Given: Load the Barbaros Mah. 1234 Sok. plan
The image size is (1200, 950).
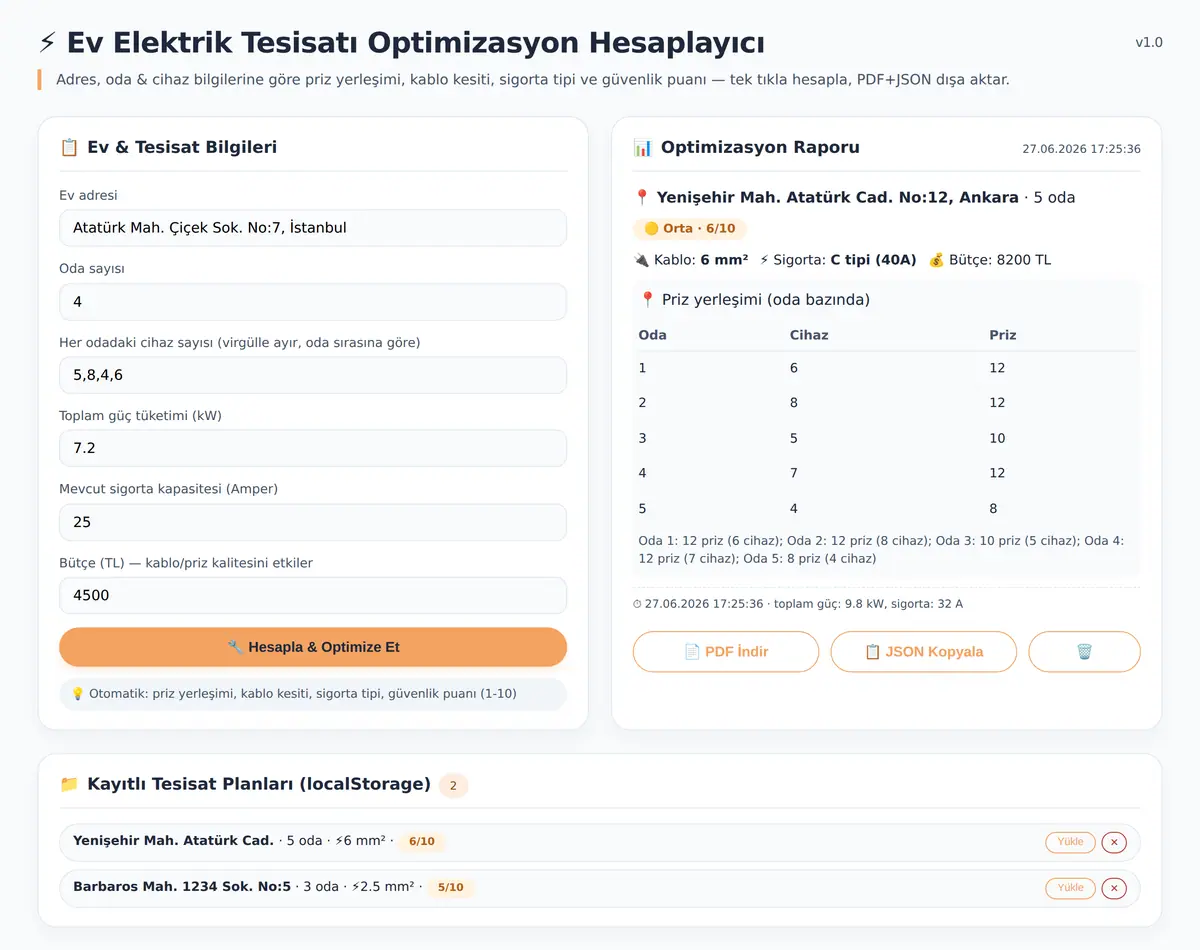Looking at the screenshot, I should point(1070,888).
